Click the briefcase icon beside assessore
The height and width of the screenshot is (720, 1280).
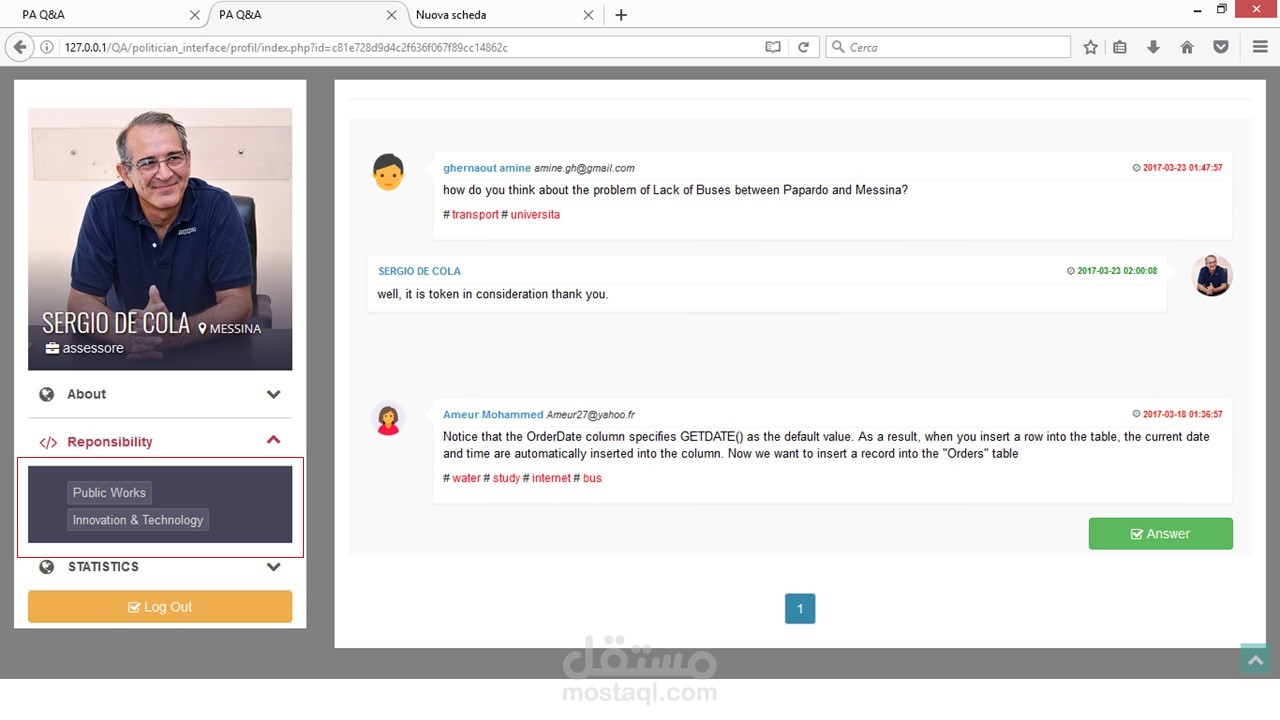click(52, 348)
